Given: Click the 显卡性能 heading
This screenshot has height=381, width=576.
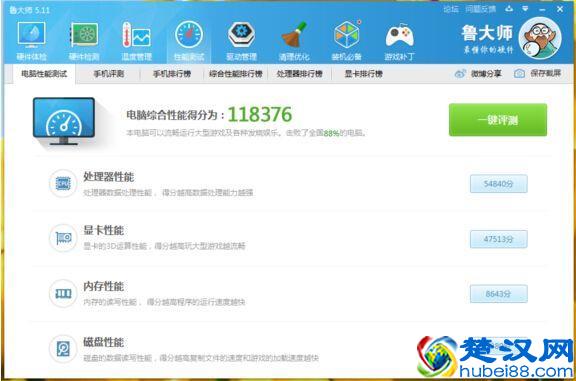Looking at the screenshot, I should click(x=103, y=230).
